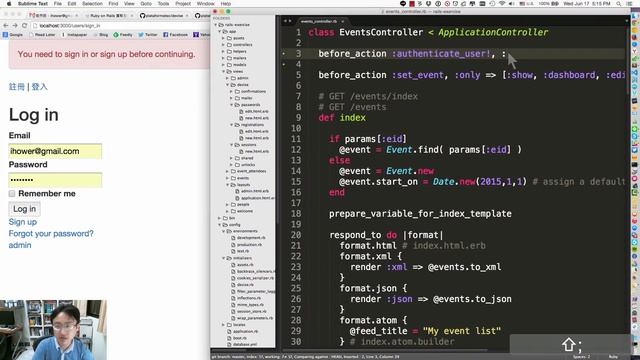Open the admin link
640x360 pixels.
tap(20, 245)
